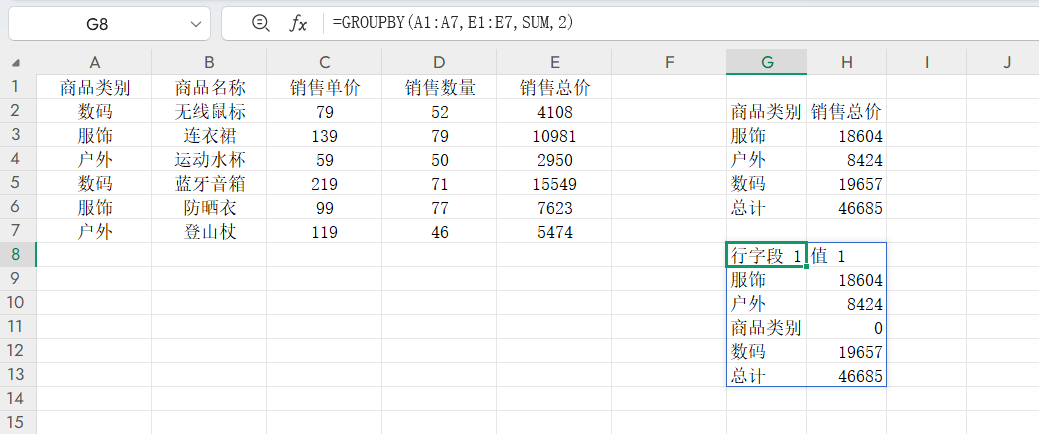Click cell G11 showing 商品类别

(766, 327)
